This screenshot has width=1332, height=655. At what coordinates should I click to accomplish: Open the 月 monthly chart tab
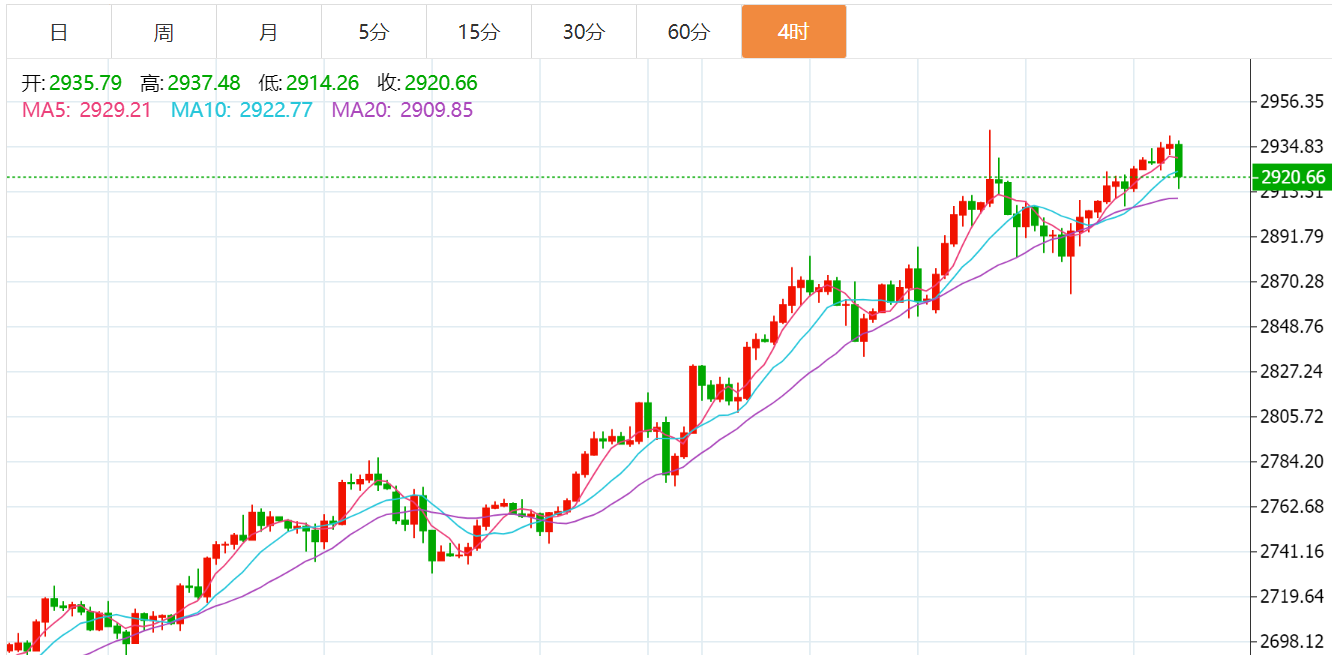pyautogui.click(x=269, y=32)
